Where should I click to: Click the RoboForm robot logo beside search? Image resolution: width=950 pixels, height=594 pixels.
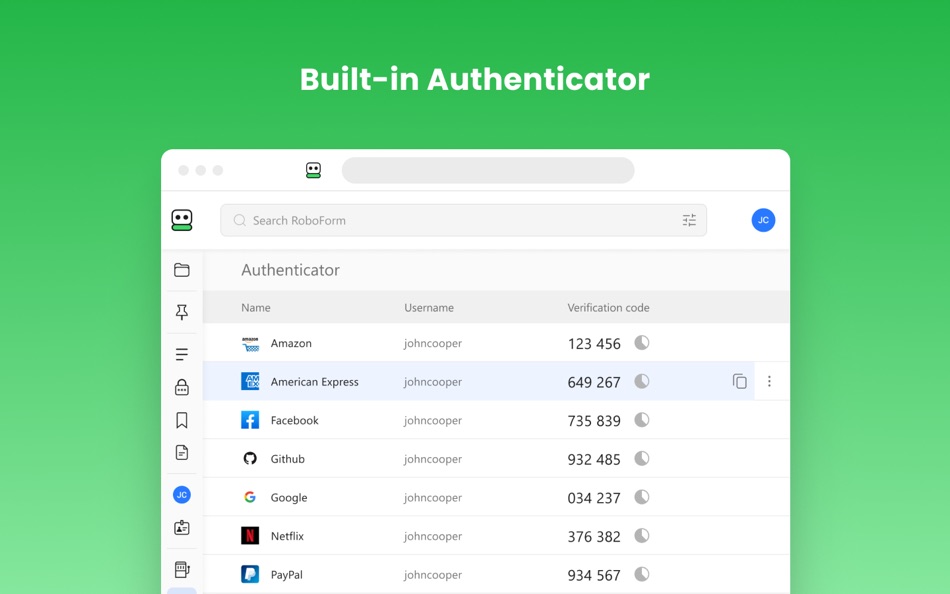(x=182, y=220)
